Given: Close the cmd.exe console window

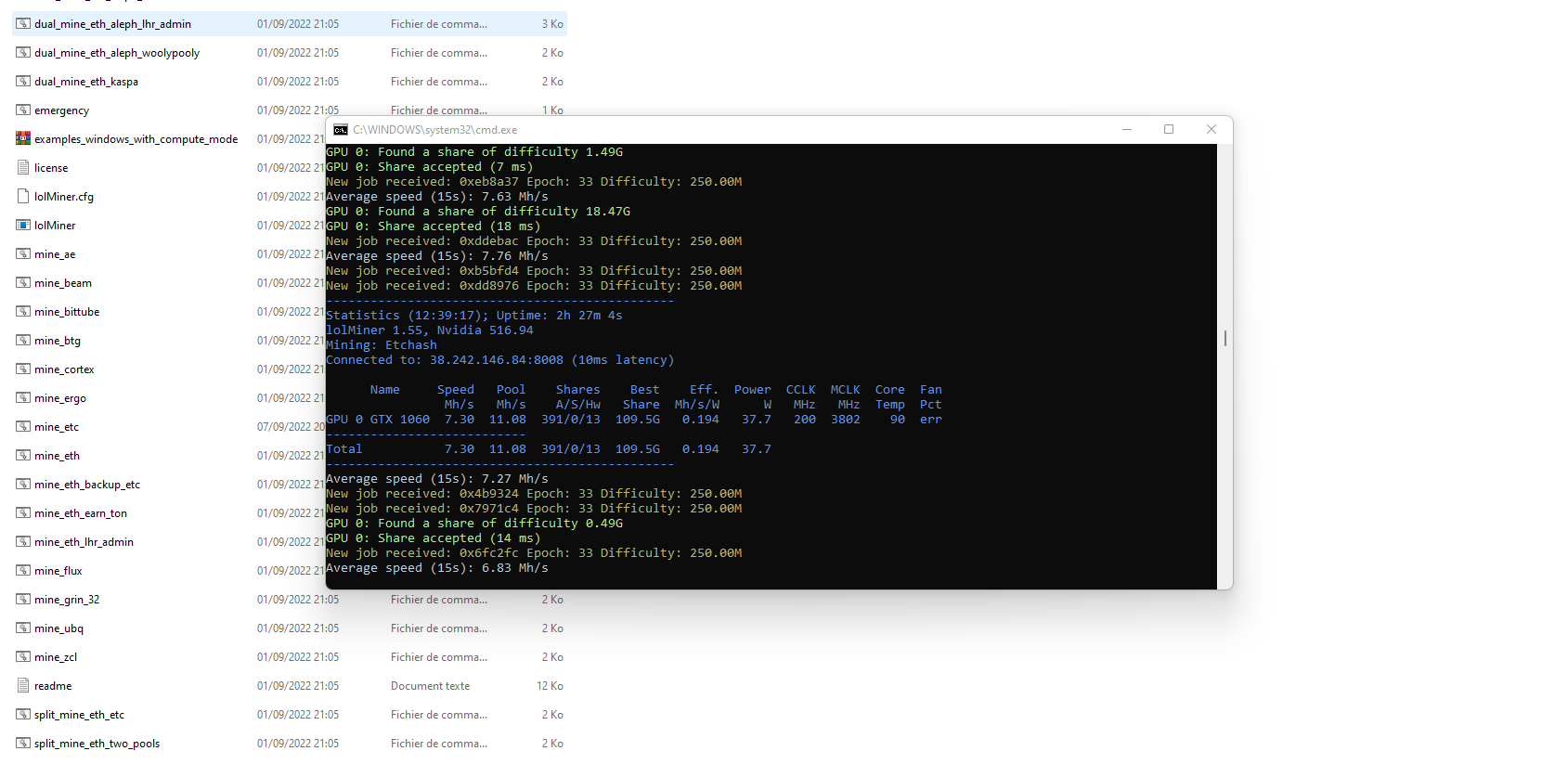Looking at the screenshot, I should (1212, 130).
